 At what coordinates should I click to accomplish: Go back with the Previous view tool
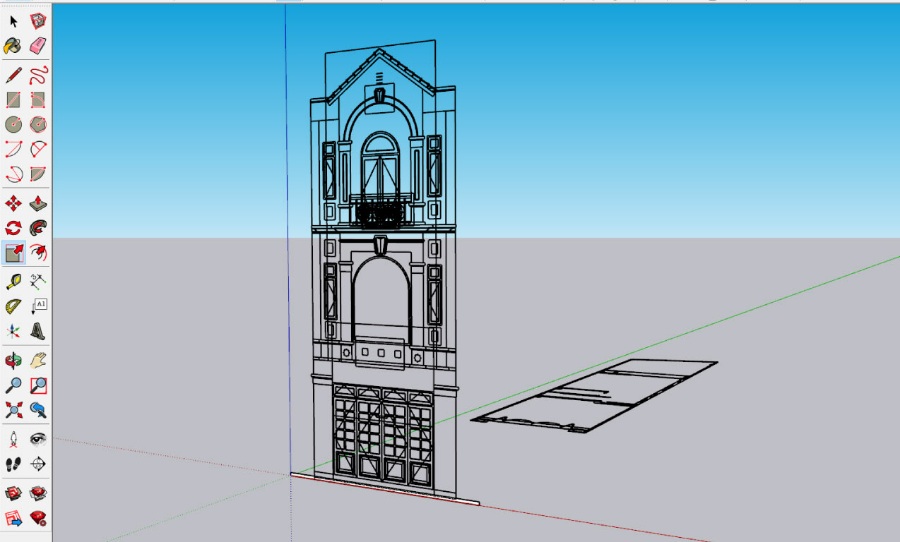click(38, 410)
